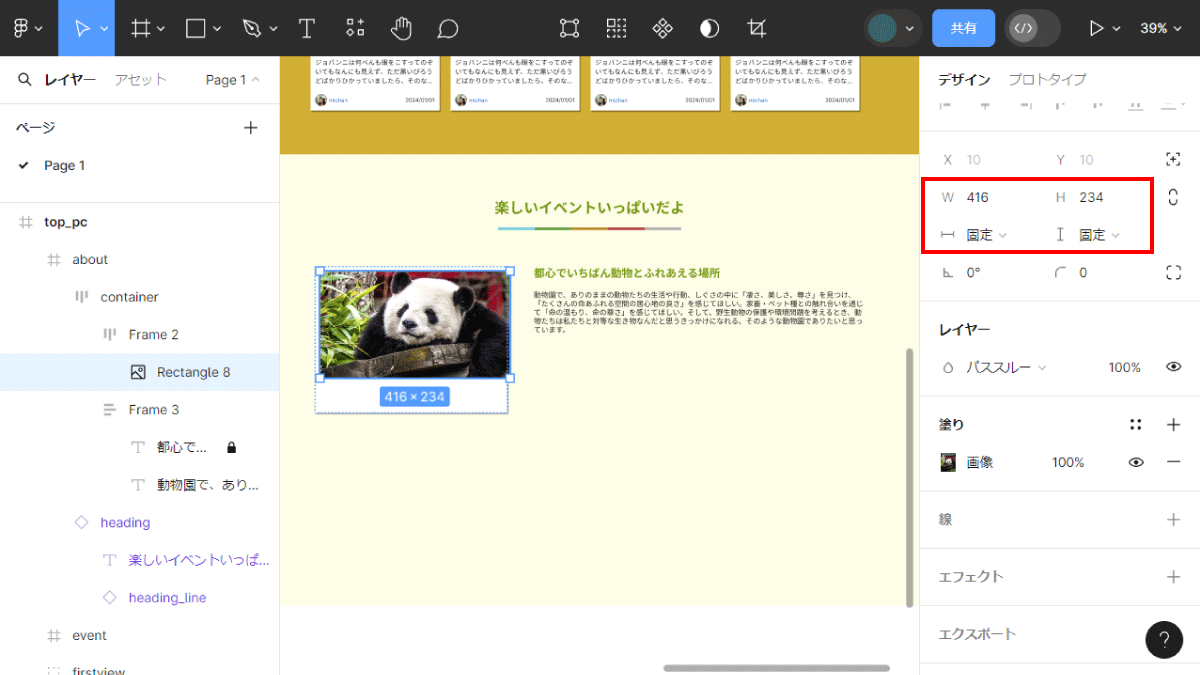
Task: Click the layer opacity 100% field
Action: (x=1124, y=367)
